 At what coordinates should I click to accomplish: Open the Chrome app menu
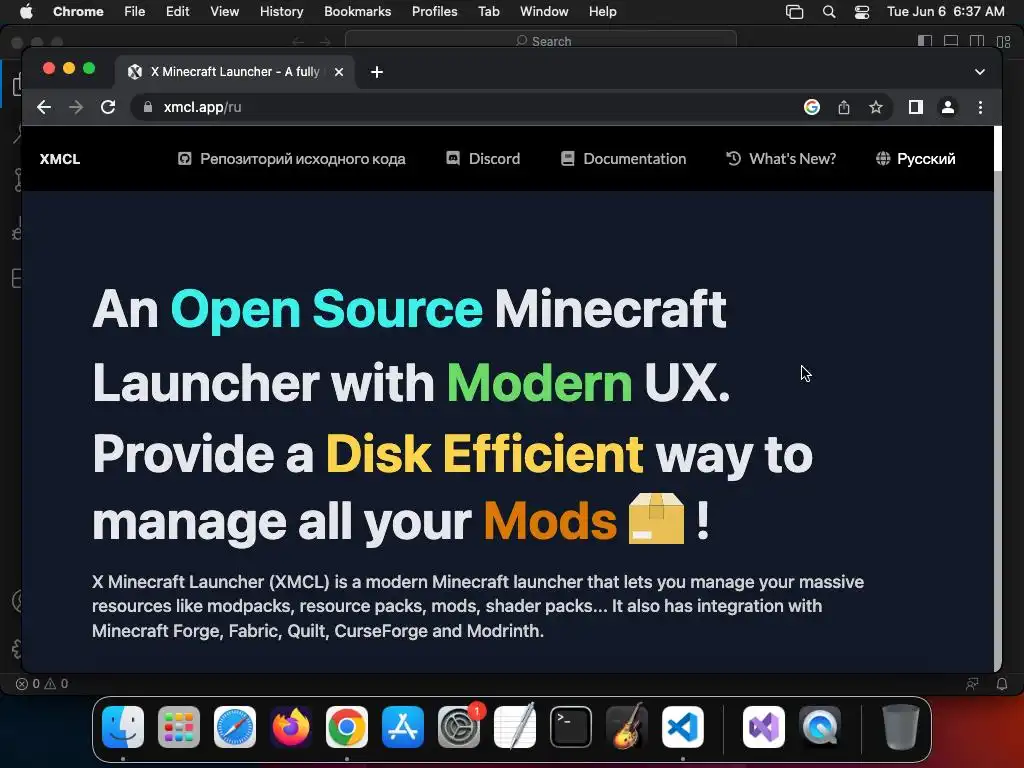pos(78,12)
